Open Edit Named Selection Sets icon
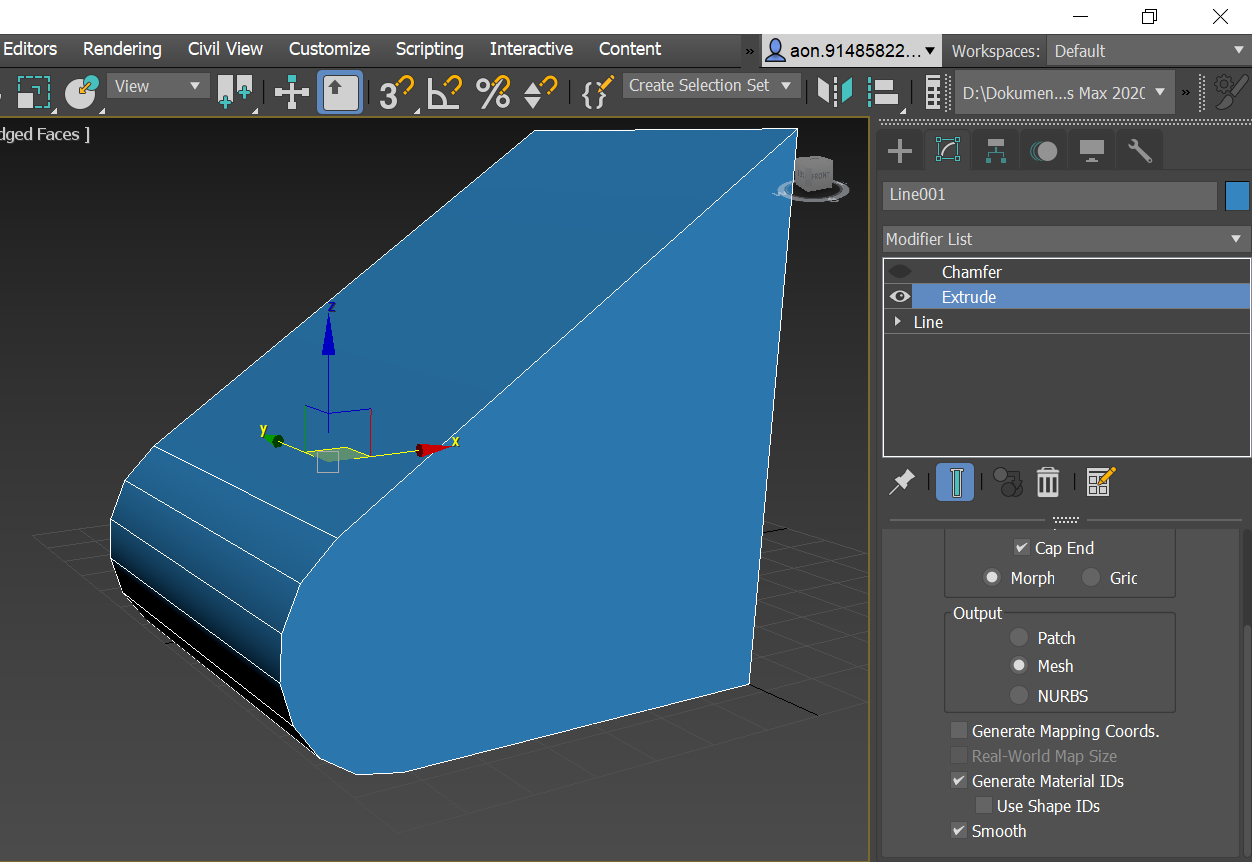The height and width of the screenshot is (862, 1252). (597, 92)
